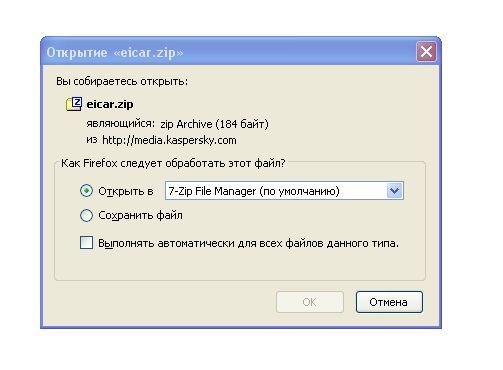Screen dimensions: 503x370
Task: Click the «Сохранить файл» label text
Action: click(x=140, y=215)
